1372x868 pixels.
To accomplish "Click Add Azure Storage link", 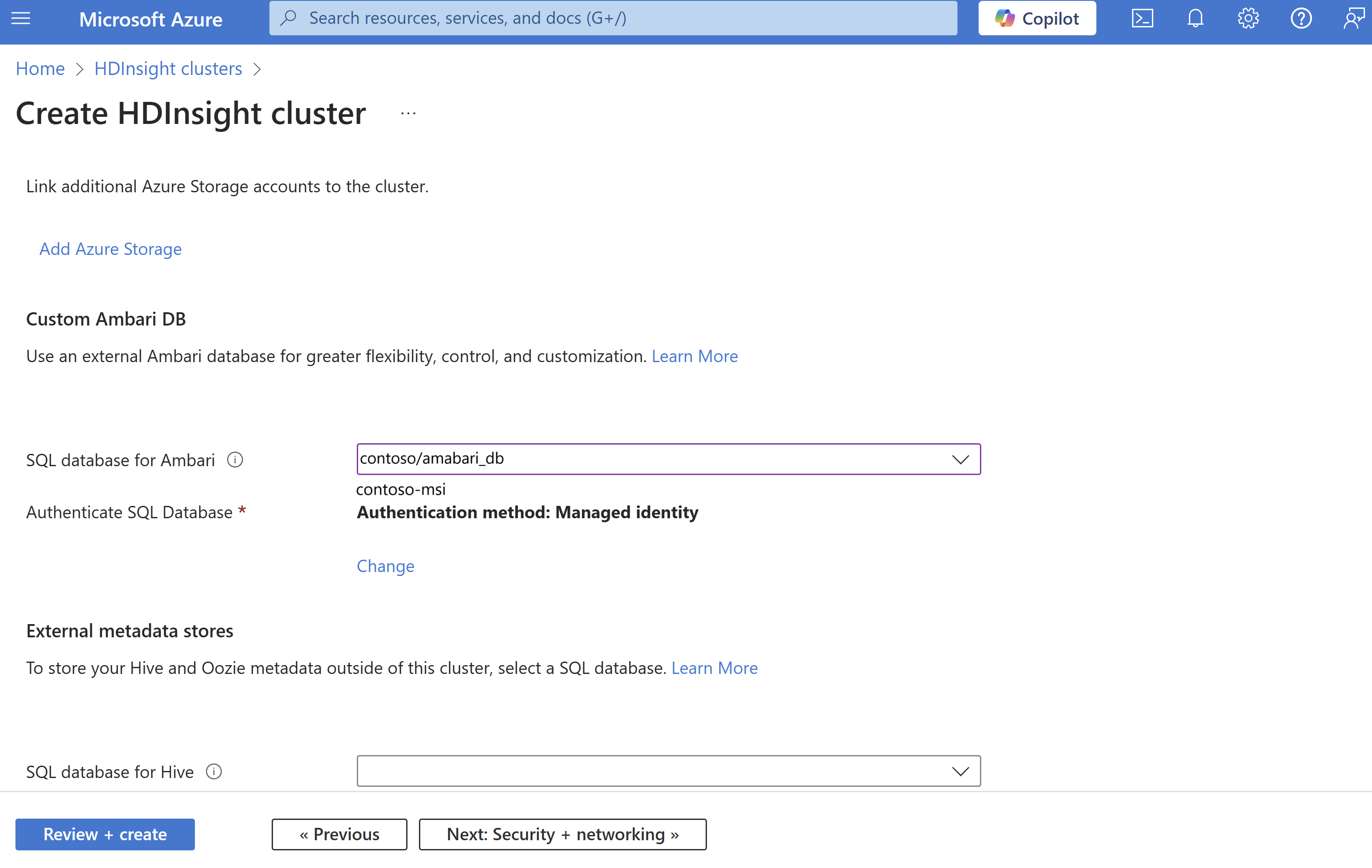I will click(110, 249).
